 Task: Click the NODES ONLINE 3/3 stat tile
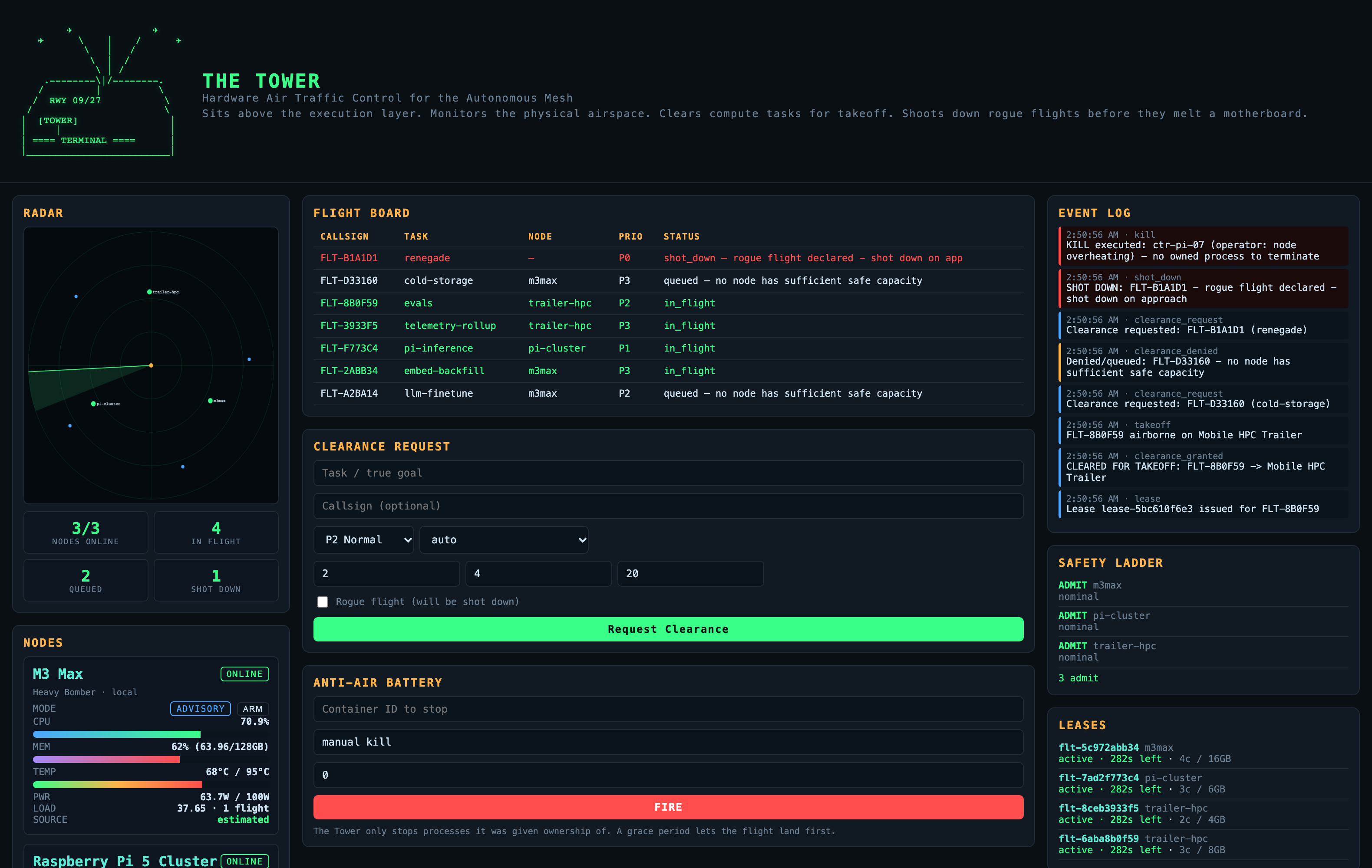coord(86,533)
